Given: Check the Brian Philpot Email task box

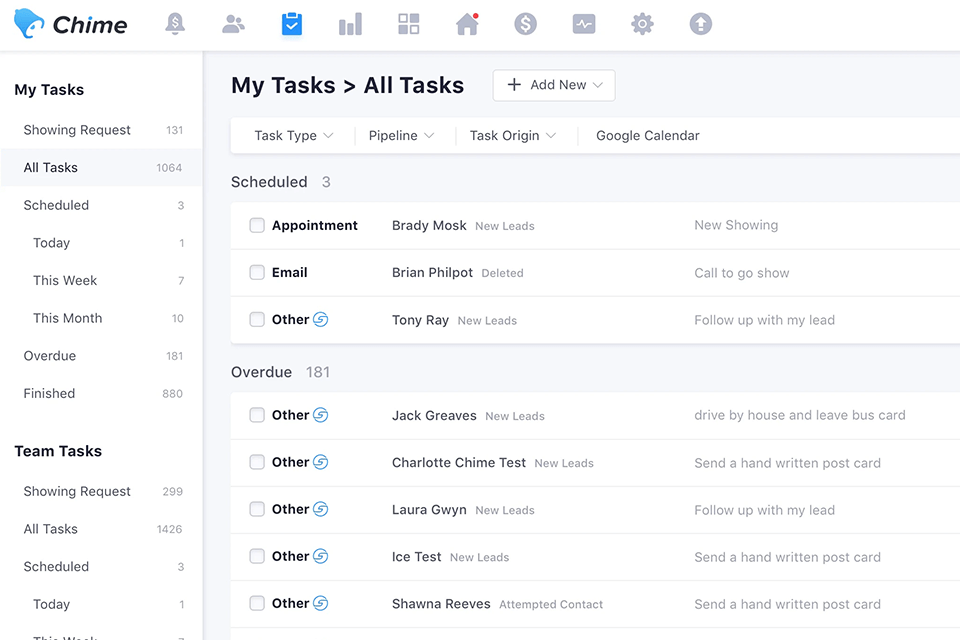Looking at the screenshot, I should pyautogui.click(x=257, y=272).
